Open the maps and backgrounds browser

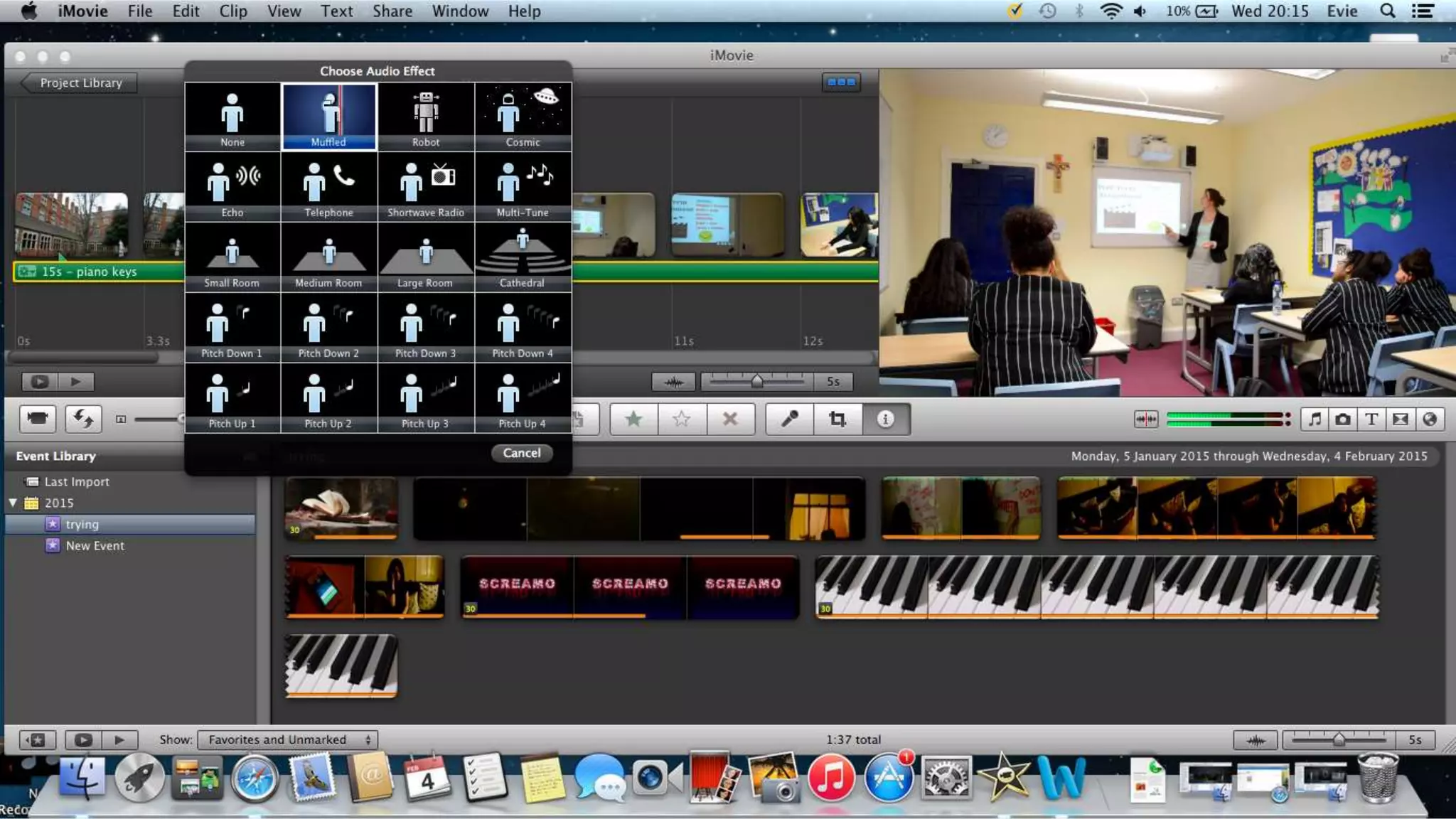[x=1430, y=419]
